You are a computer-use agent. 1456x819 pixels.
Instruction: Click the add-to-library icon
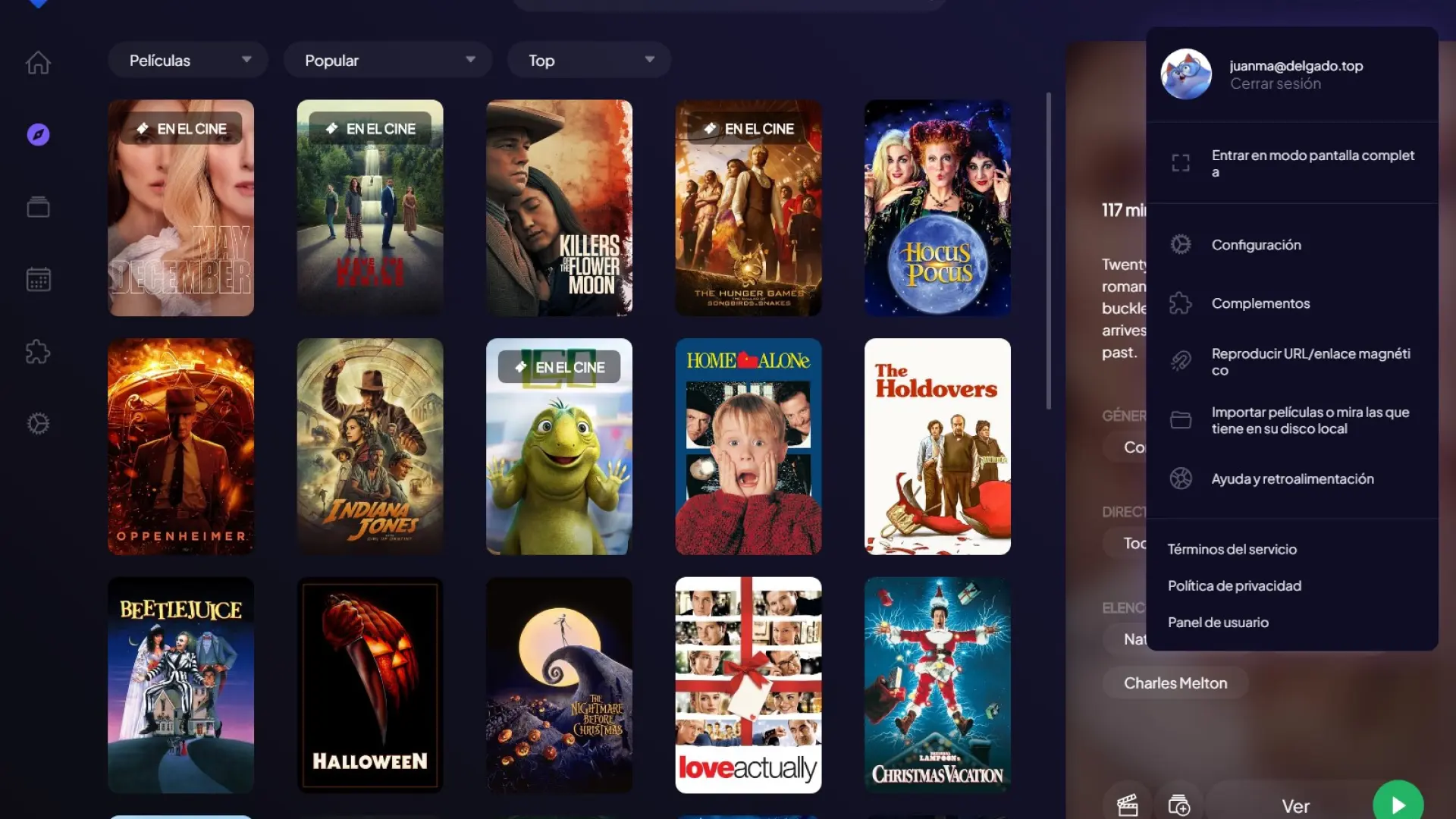(1178, 805)
